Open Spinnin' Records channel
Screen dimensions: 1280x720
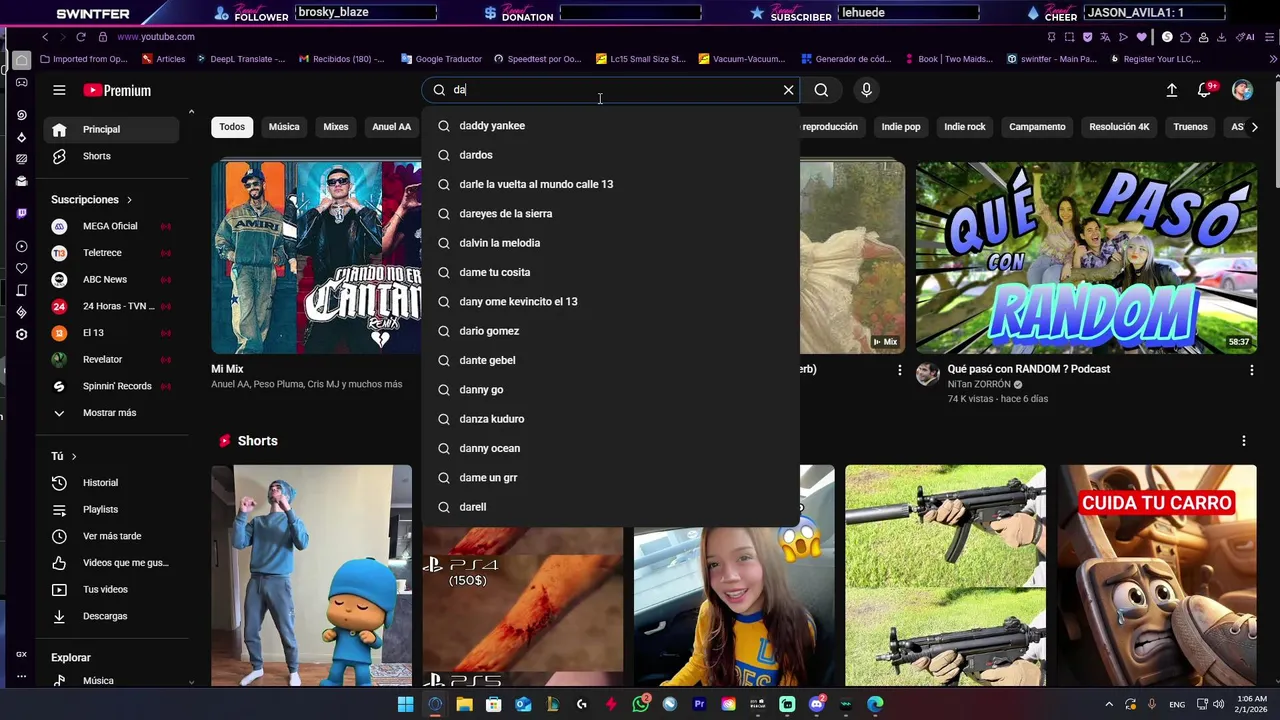(111, 386)
